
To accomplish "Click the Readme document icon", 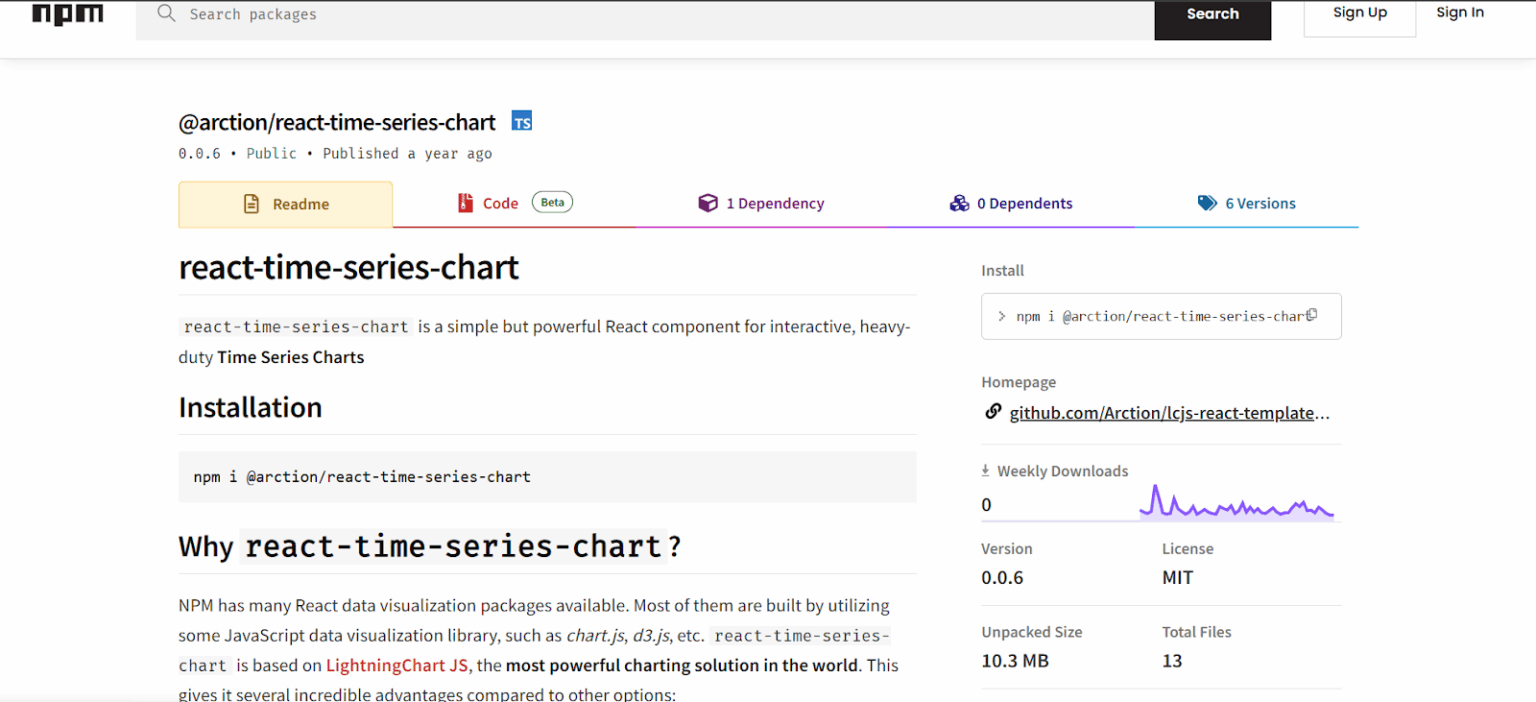I will tap(249, 203).
